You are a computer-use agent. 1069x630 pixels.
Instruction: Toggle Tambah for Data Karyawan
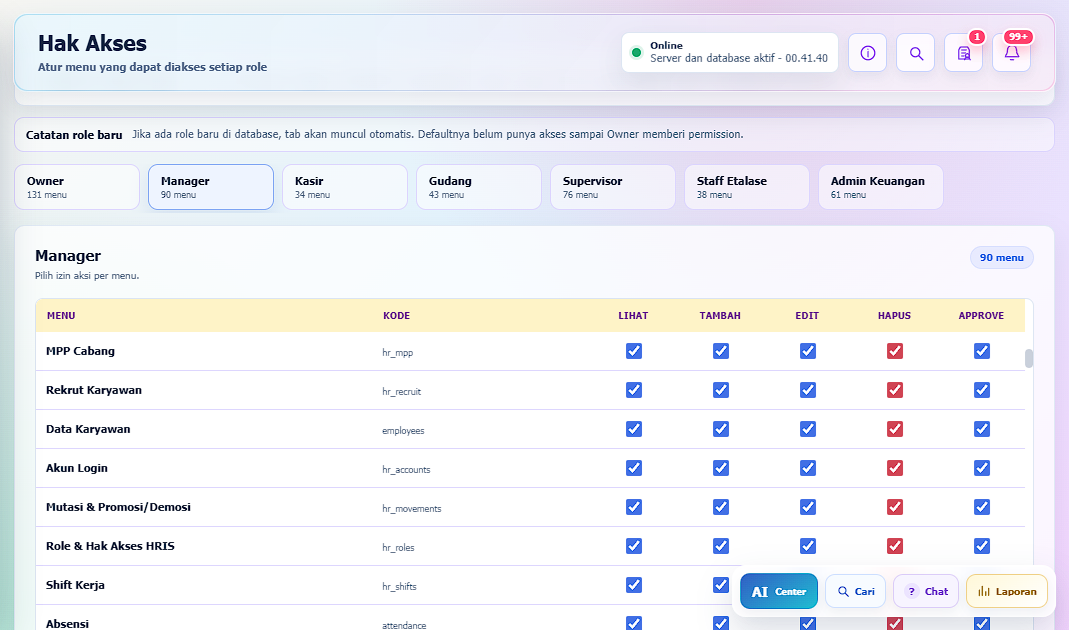[721, 429]
